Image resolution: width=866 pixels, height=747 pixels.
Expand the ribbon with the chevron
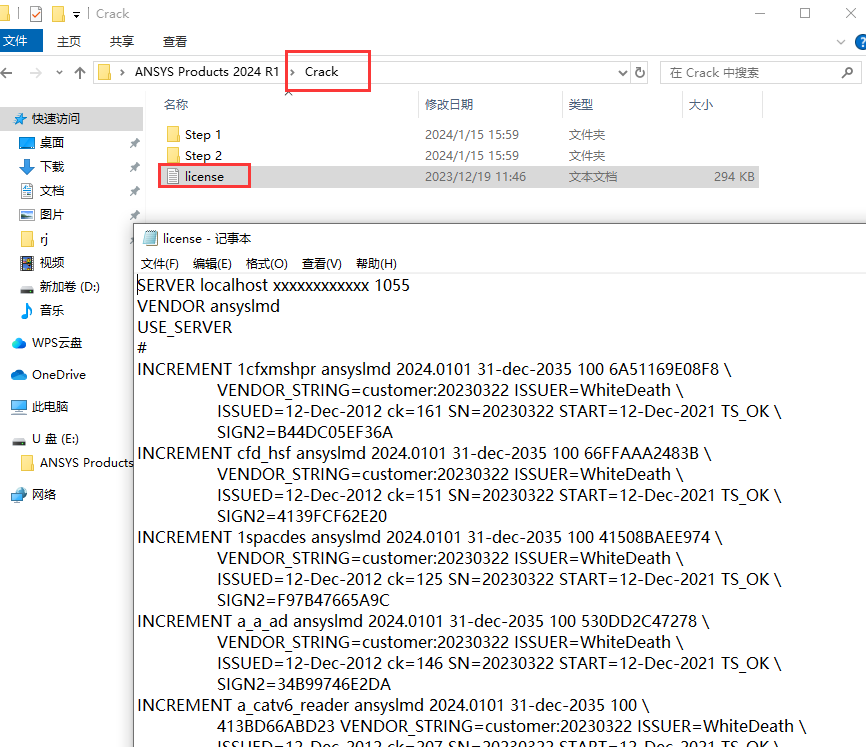[841, 42]
